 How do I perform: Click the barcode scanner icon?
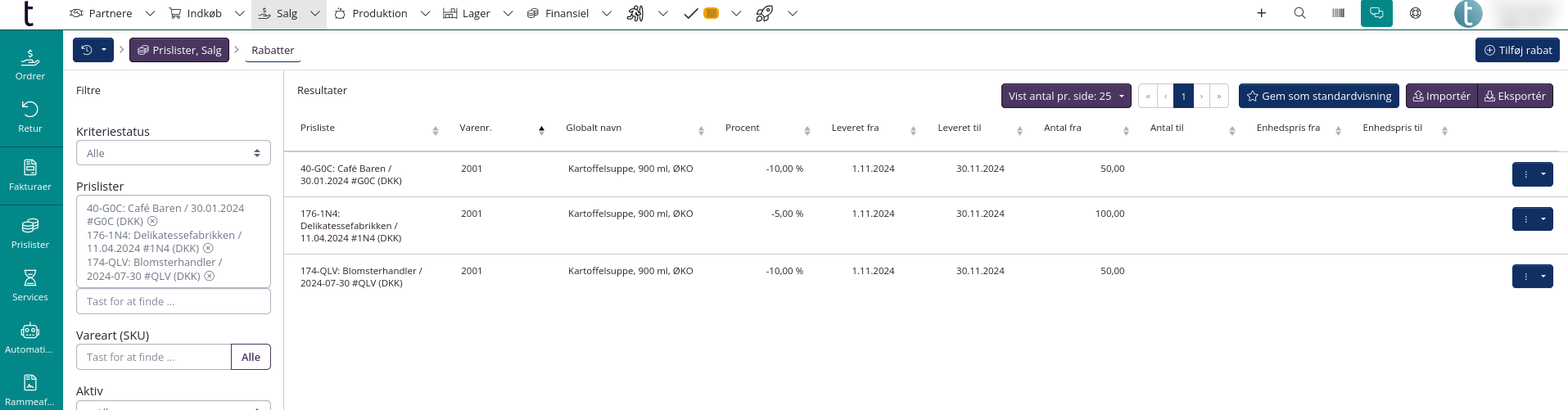[1338, 13]
